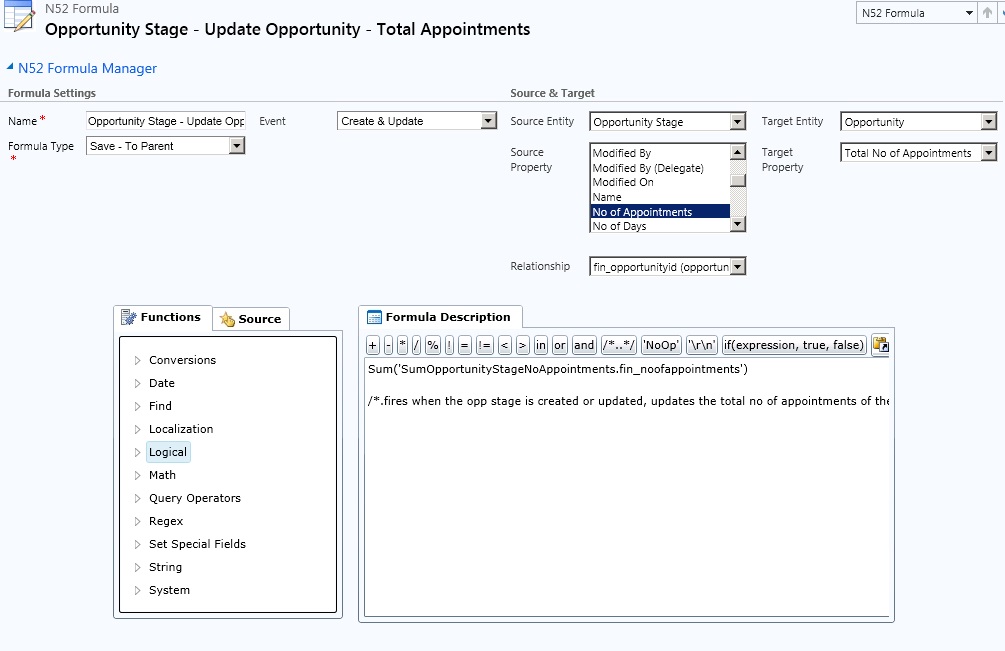Insert the if(expression, true, false) template

[794, 345]
